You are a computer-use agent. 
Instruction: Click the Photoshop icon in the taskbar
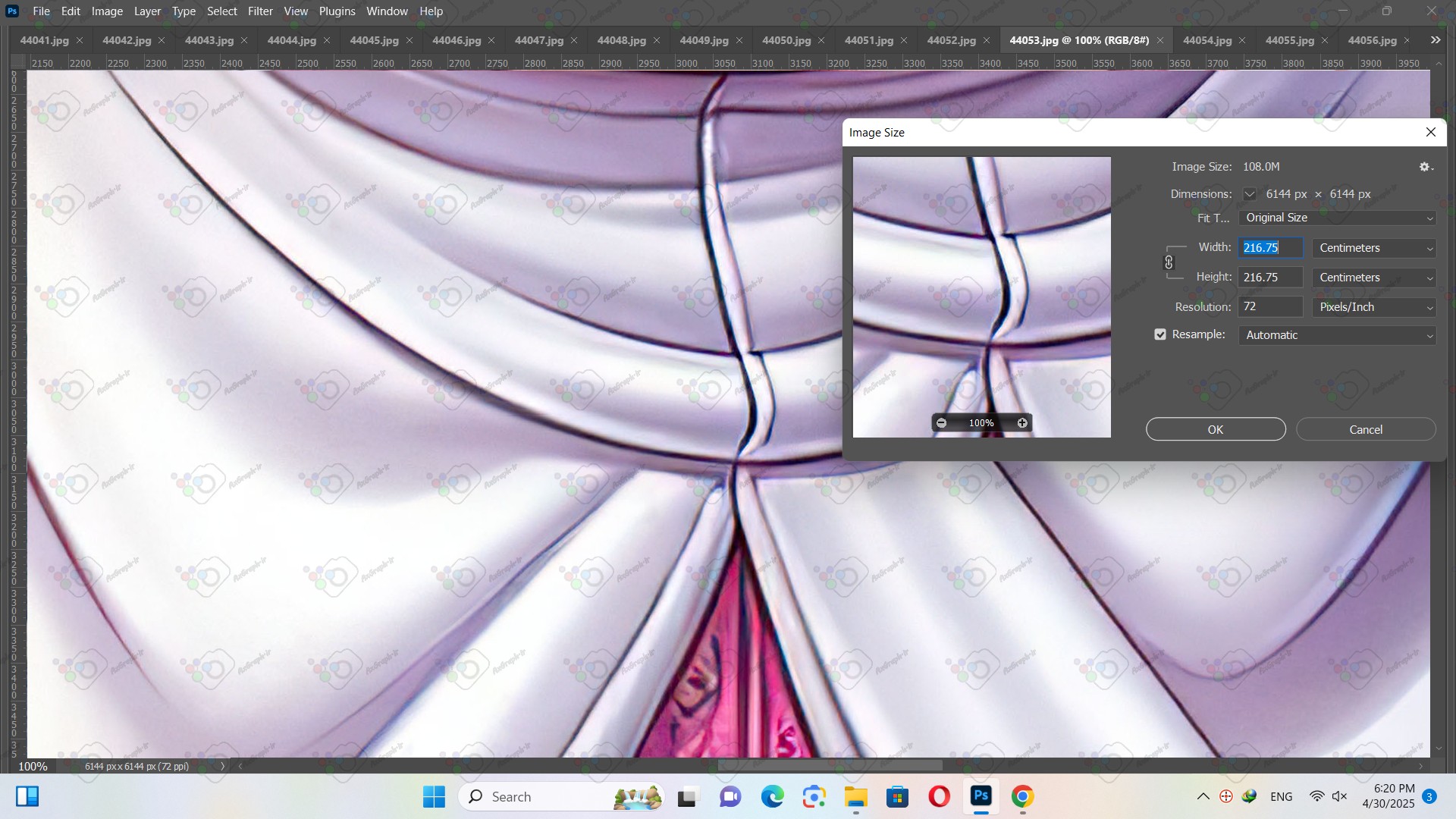coord(981,796)
